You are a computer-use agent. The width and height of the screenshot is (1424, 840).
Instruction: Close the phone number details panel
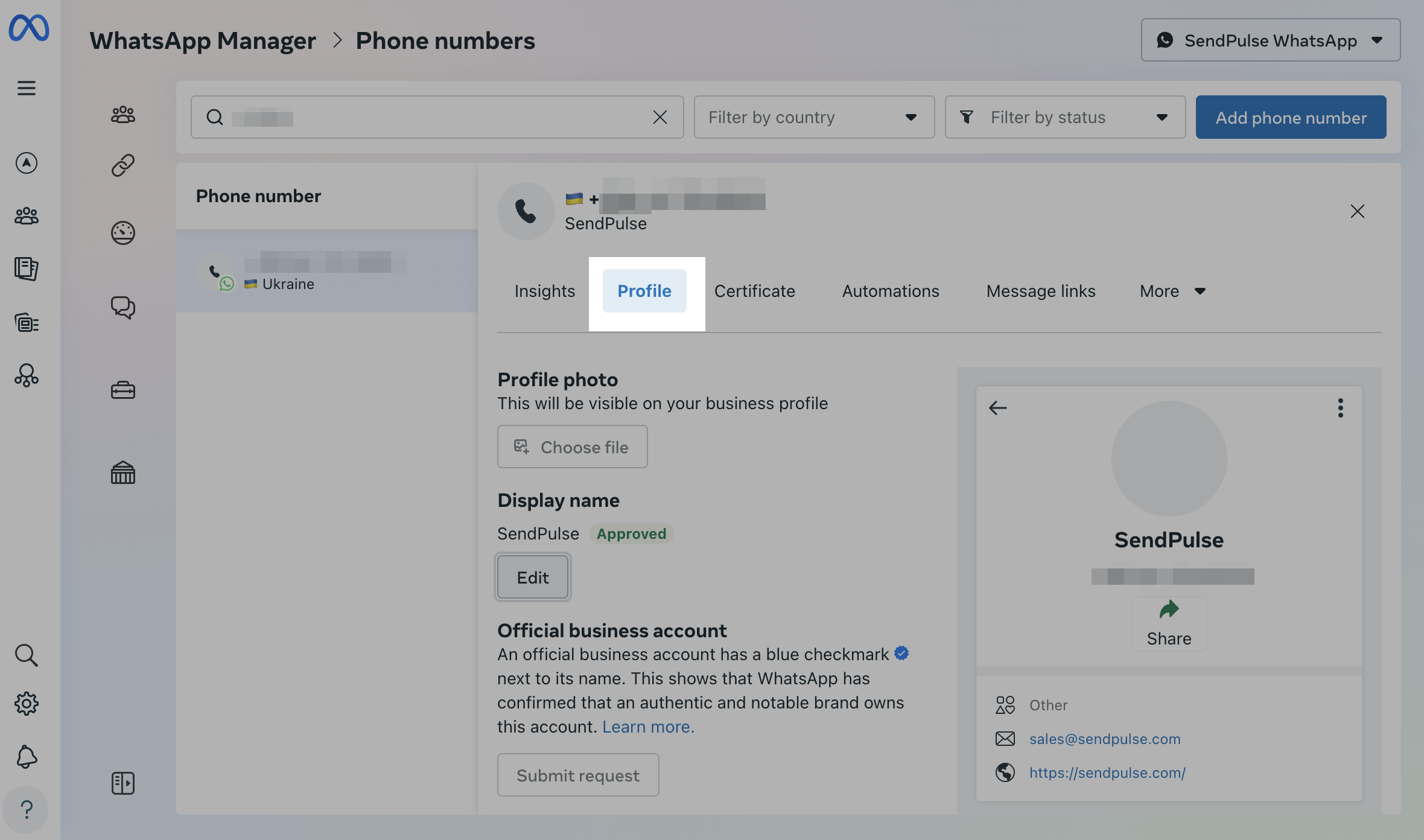1358,211
